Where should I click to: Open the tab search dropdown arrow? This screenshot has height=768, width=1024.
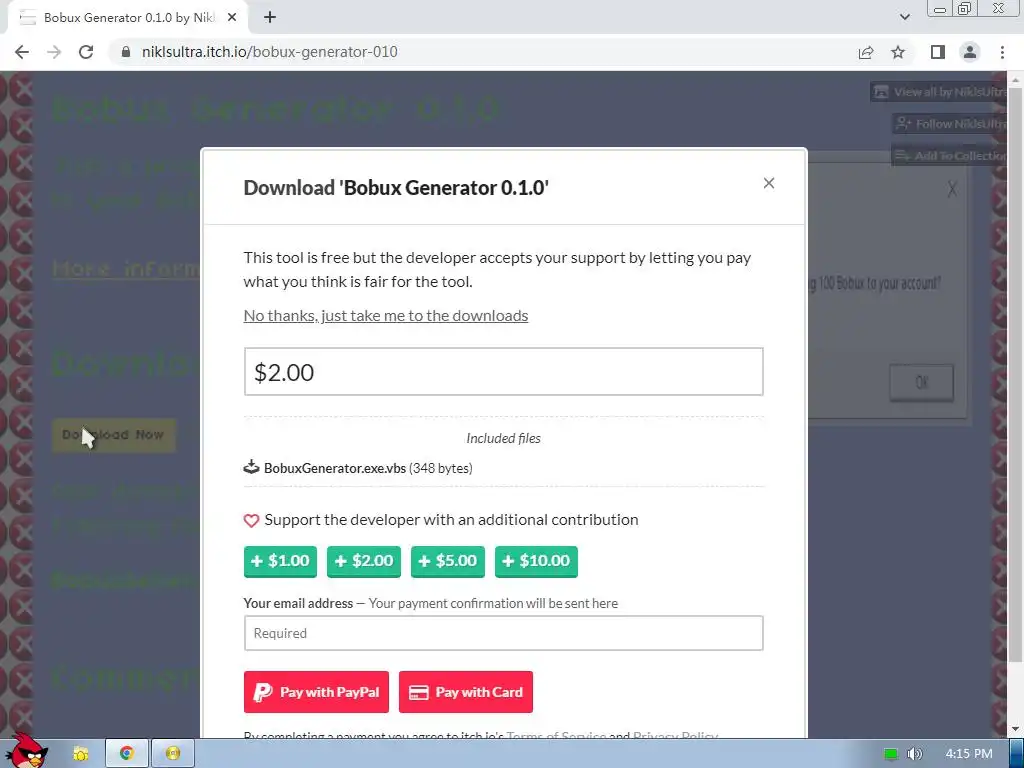(904, 18)
